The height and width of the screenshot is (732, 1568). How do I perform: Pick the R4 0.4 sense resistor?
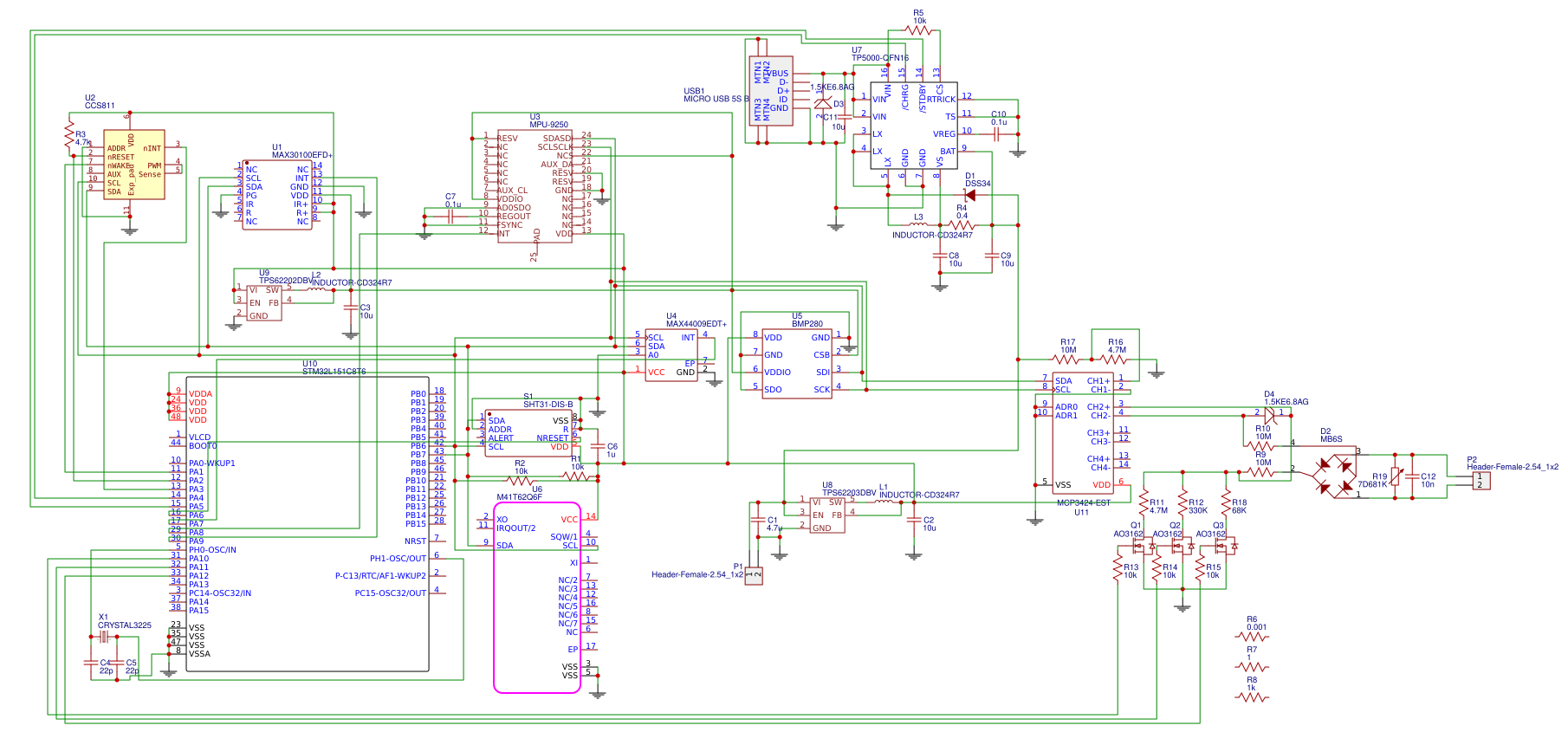(x=962, y=225)
